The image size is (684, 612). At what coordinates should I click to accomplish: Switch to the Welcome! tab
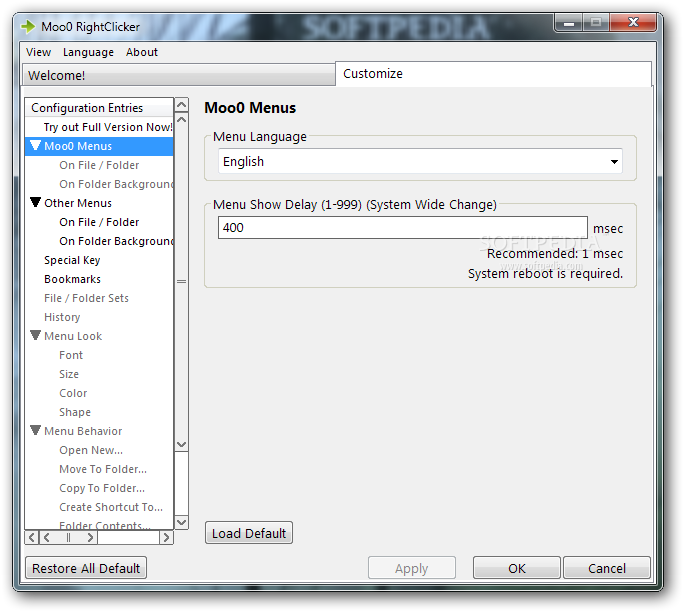click(179, 75)
